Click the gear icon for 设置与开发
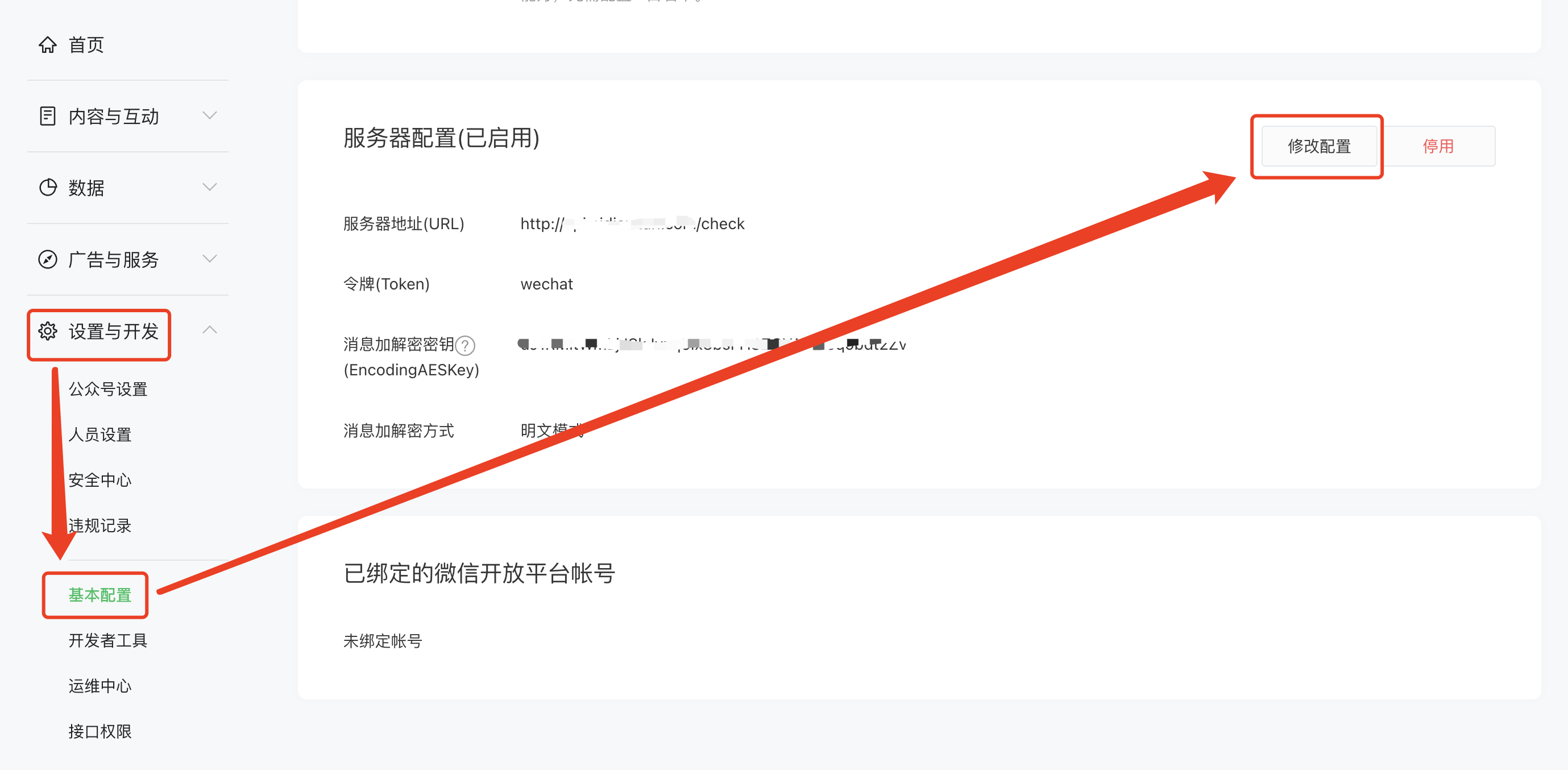 click(48, 331)
